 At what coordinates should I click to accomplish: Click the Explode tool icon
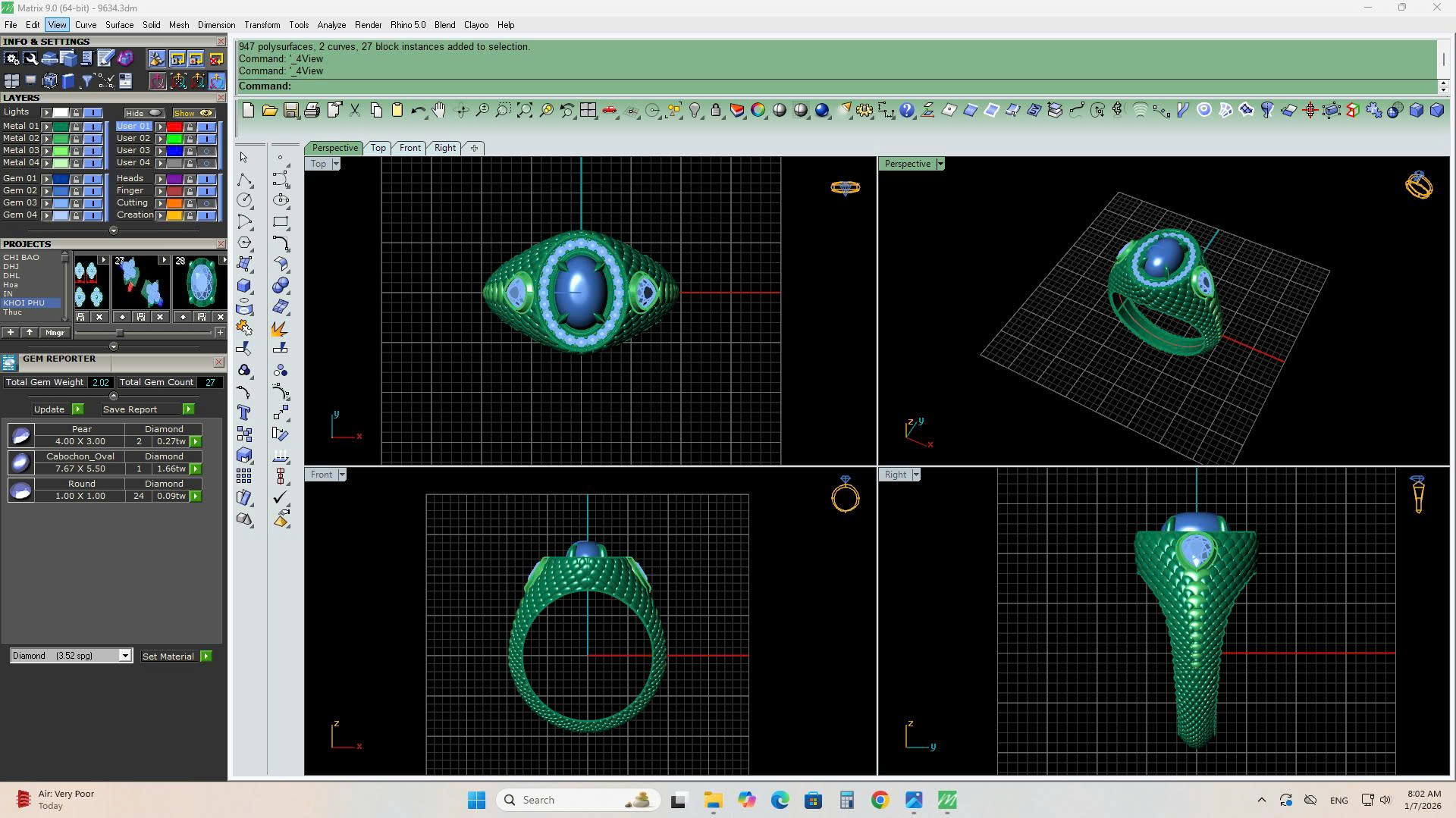tap(279, 329)
